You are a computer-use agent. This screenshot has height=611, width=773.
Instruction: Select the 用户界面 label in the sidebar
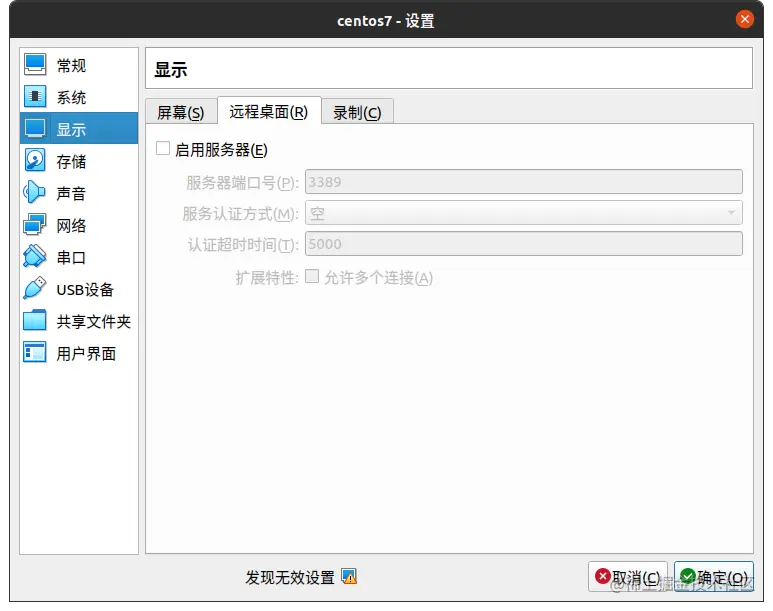pyautogui.click(x=86, y=354)
